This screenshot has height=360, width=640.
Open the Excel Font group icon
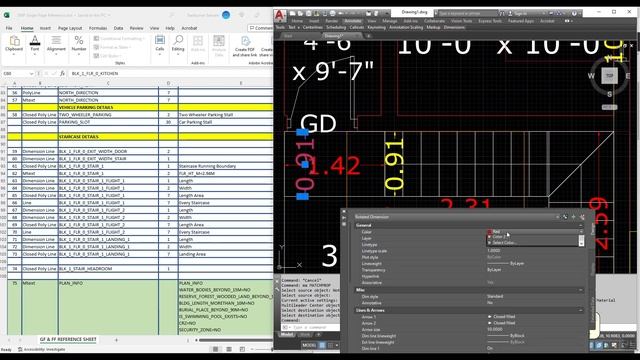(x=35, y=40)
